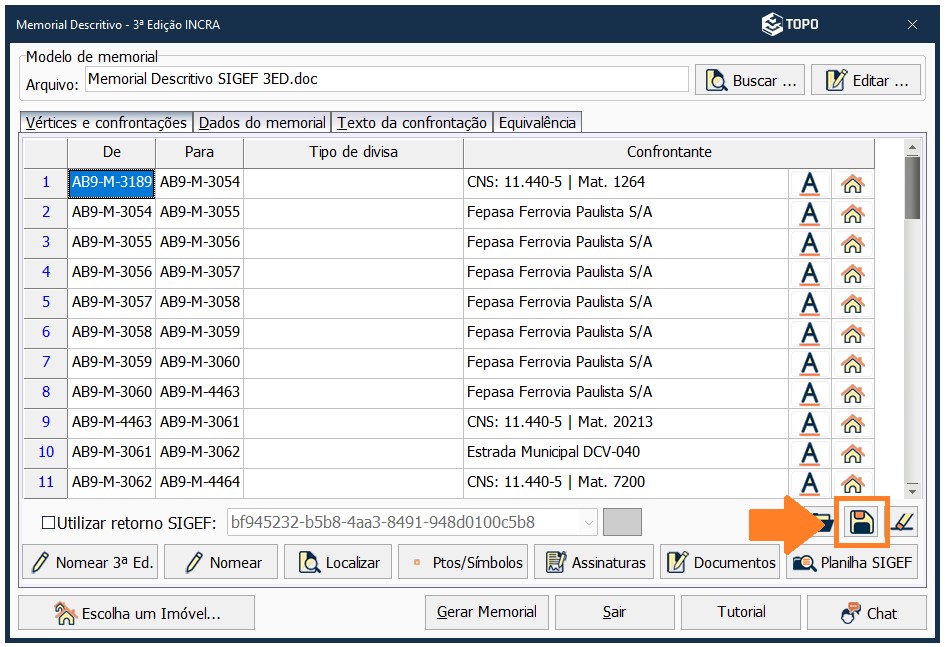Expand the SIGEF return code dropdown
Screen dimensions: 949x647
click(587, 522)
